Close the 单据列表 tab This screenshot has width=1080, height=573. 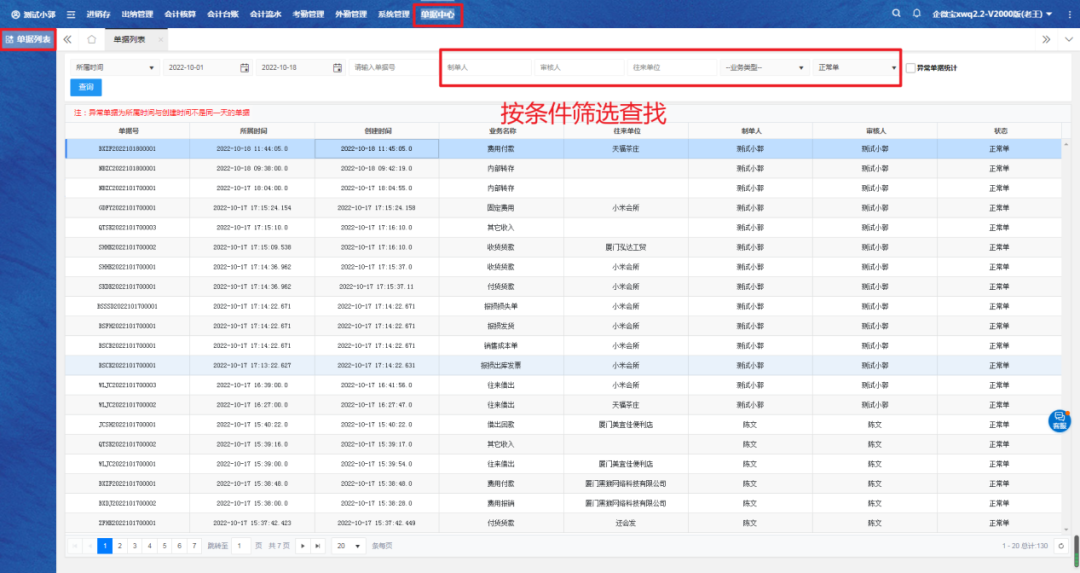(x=160, y=39)
